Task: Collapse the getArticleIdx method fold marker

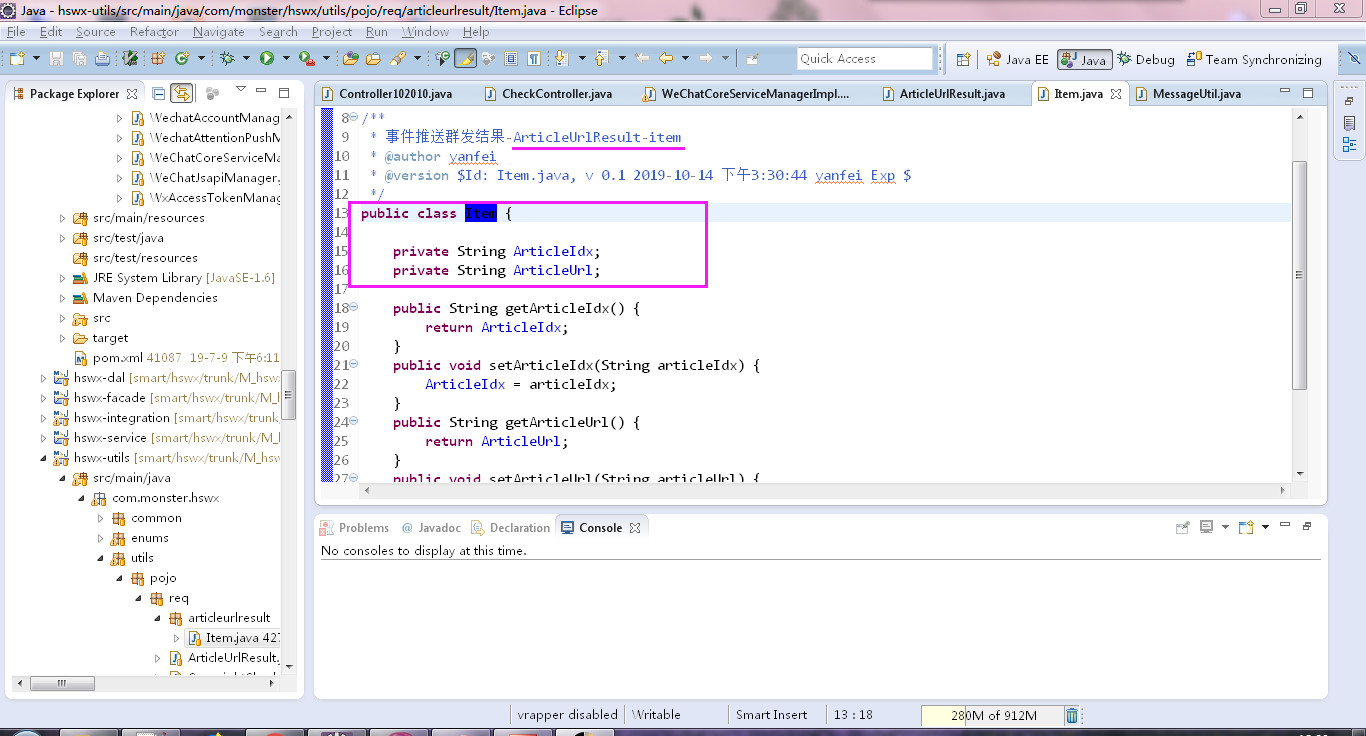Action: [x=354, y=308]
